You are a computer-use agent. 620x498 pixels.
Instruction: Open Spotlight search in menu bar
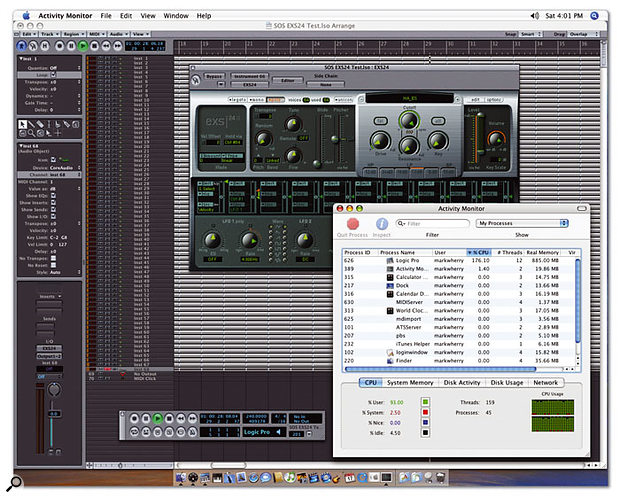[x=594, y=15]
